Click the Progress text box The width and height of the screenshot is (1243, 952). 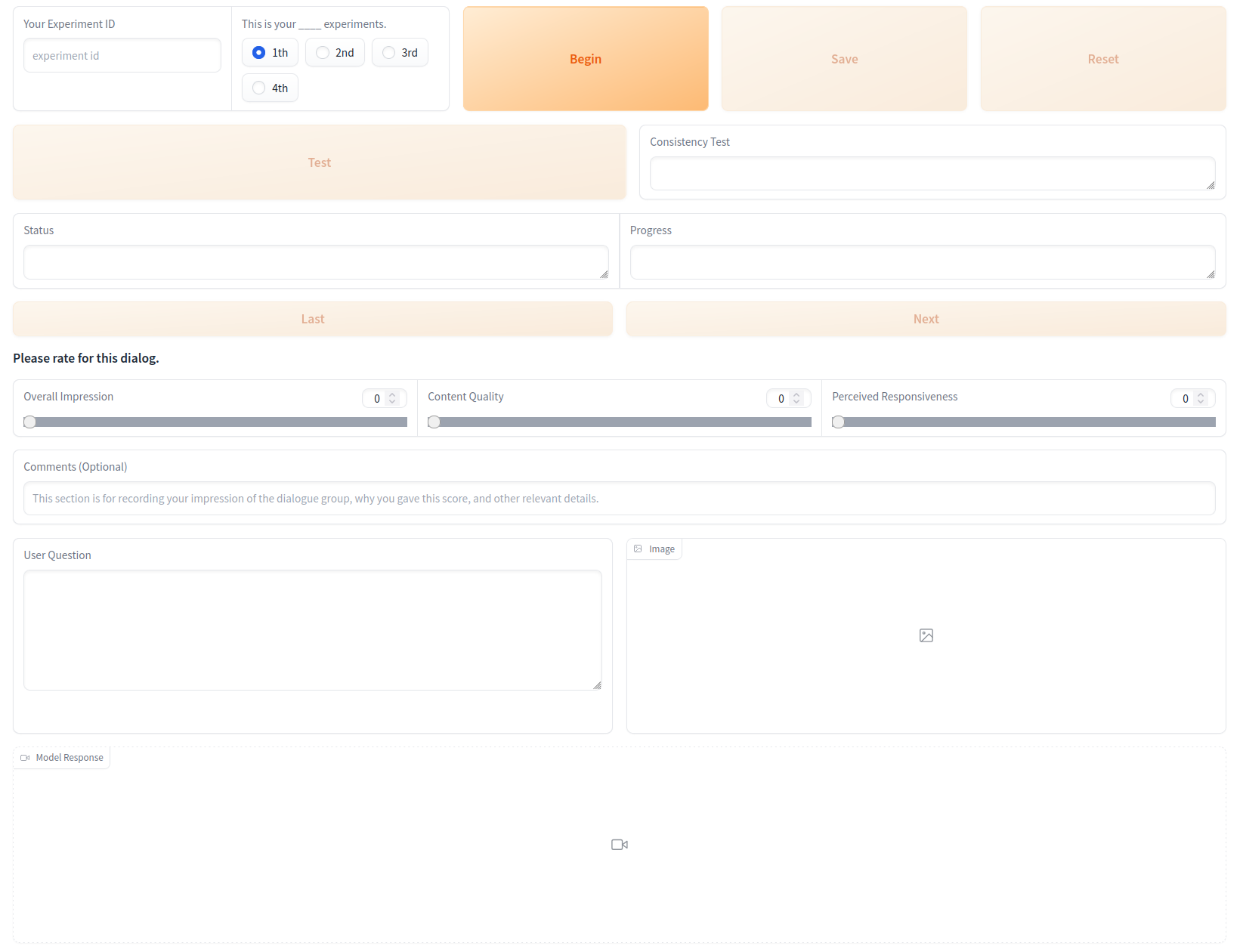click(923, 262)
